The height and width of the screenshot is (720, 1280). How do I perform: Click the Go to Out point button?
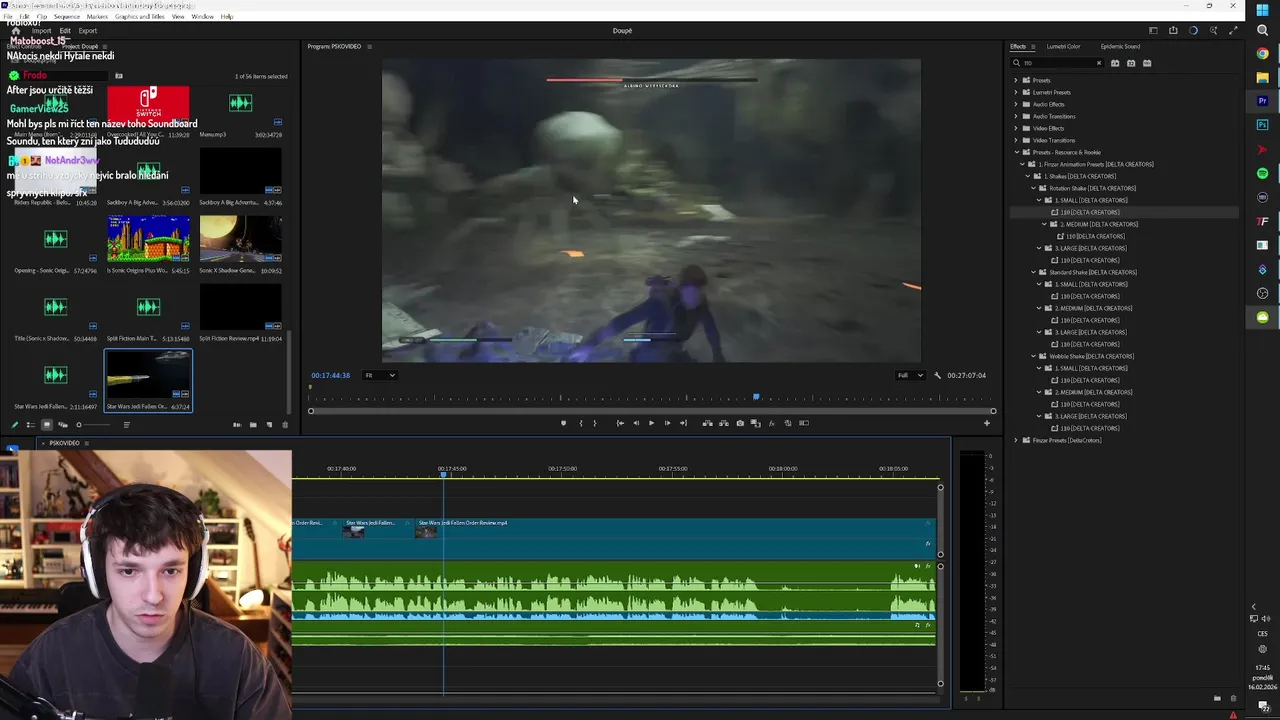point(683,423)
